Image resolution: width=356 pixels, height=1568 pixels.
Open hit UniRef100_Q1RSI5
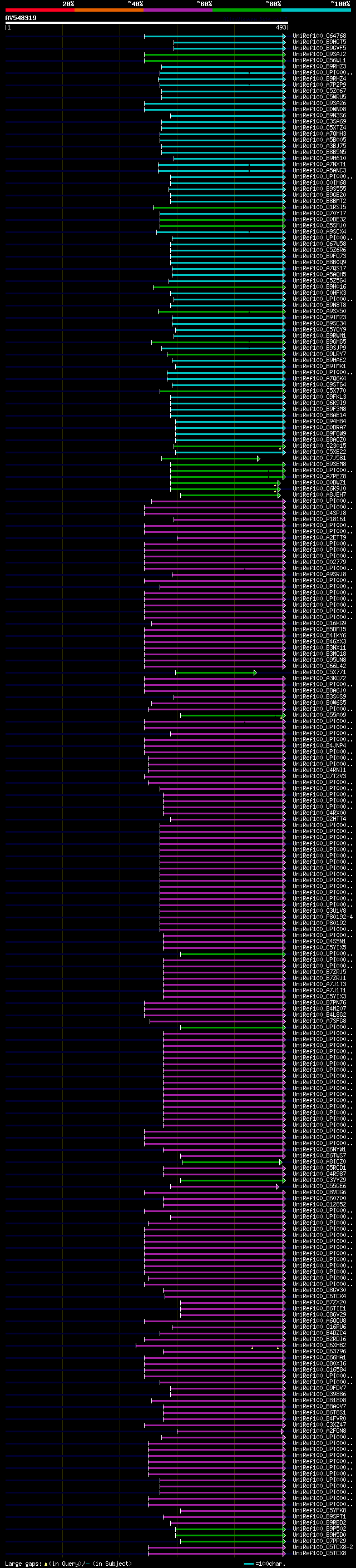319,207
